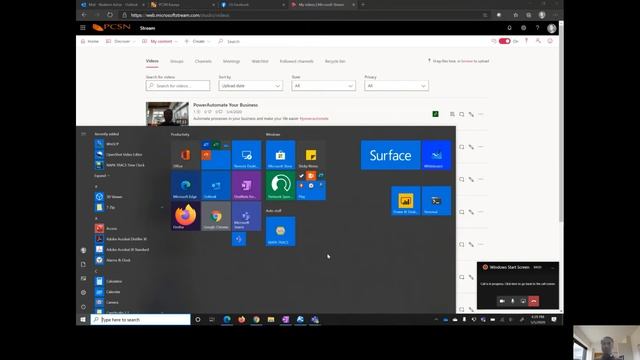The width and height of the screenshot is (640, 360).
Task: Open the Surface tile
Action: 391,155
